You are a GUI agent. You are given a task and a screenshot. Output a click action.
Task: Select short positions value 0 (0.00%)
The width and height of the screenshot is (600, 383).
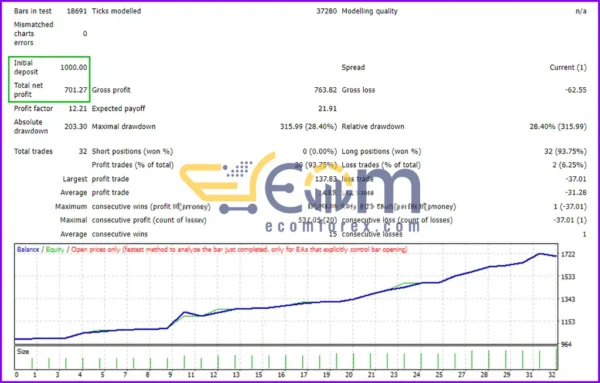coord(320,151)
